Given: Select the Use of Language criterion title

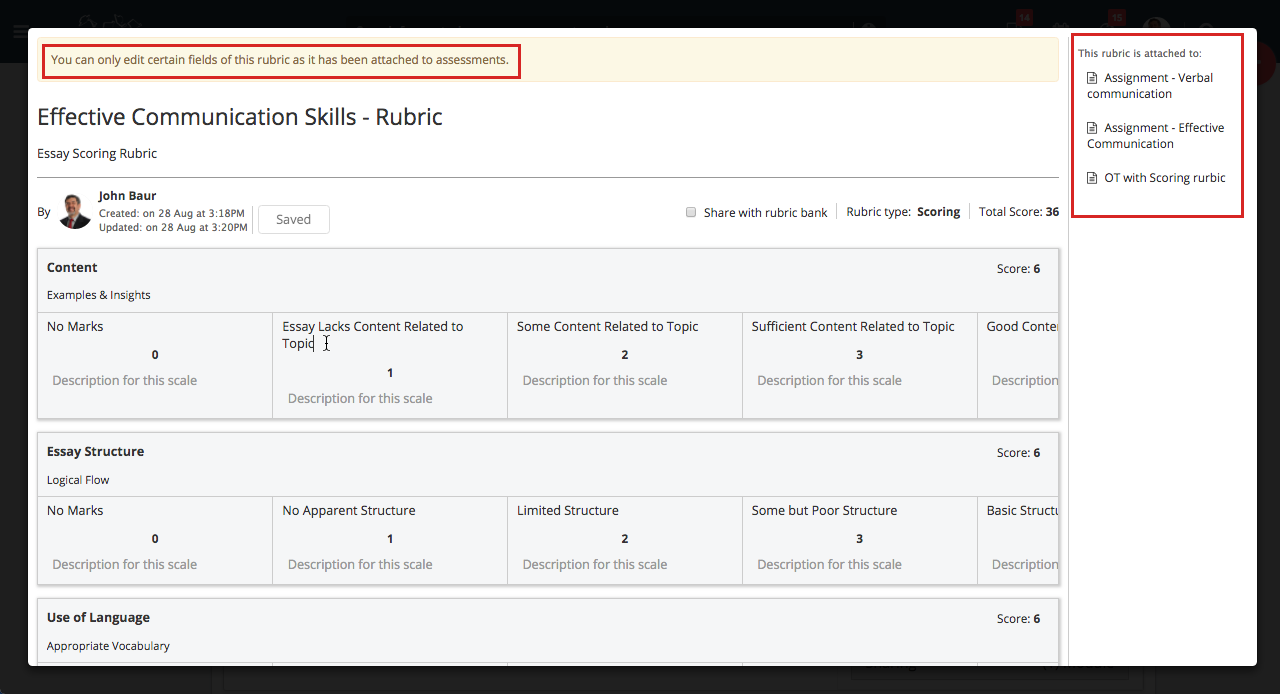Looking at the screenshot, I should click(98, 618).
